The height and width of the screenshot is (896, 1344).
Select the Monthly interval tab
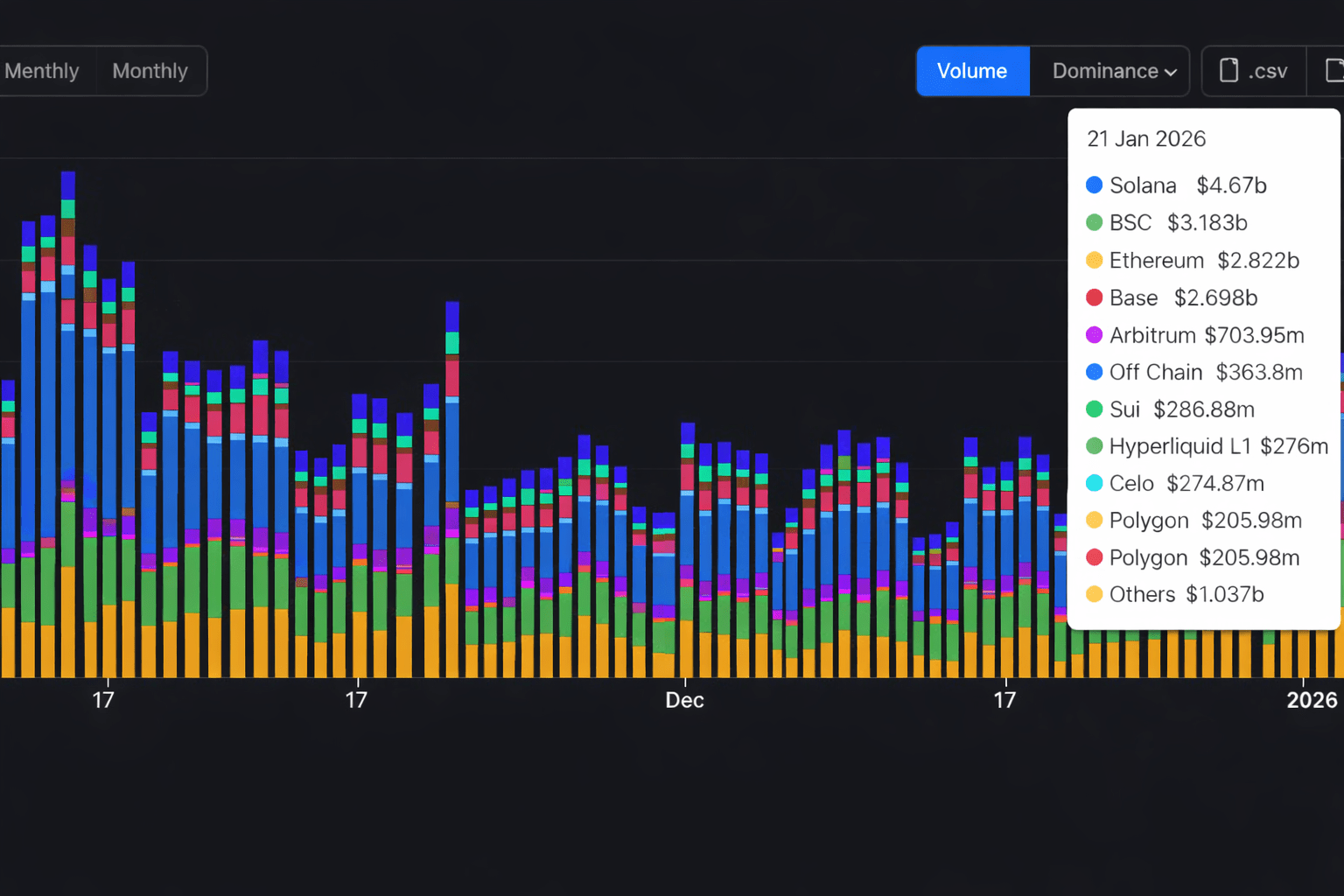pyautogui.click(x=150, y=71)
